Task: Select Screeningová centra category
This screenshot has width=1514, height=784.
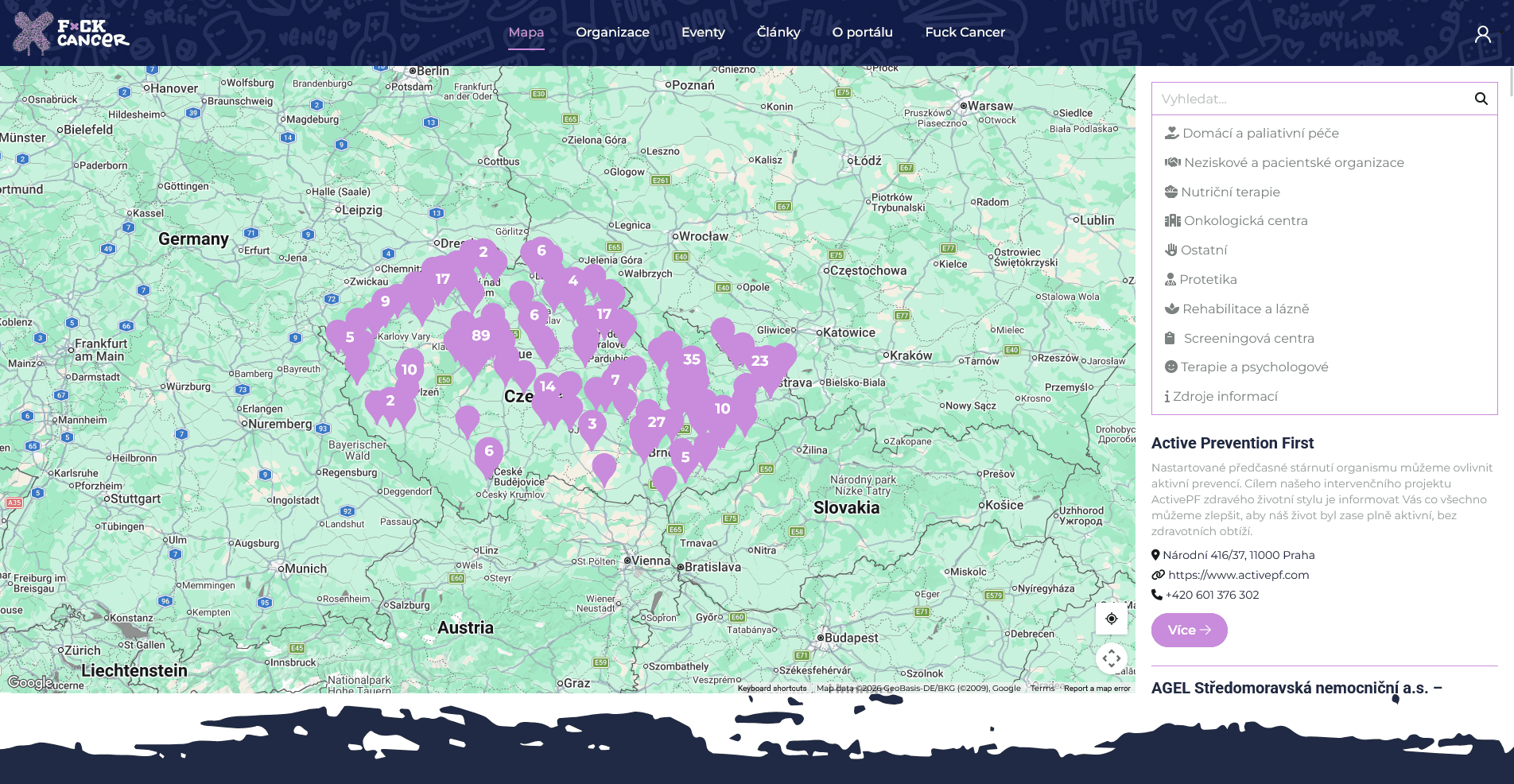Action: click(1248, 339)
